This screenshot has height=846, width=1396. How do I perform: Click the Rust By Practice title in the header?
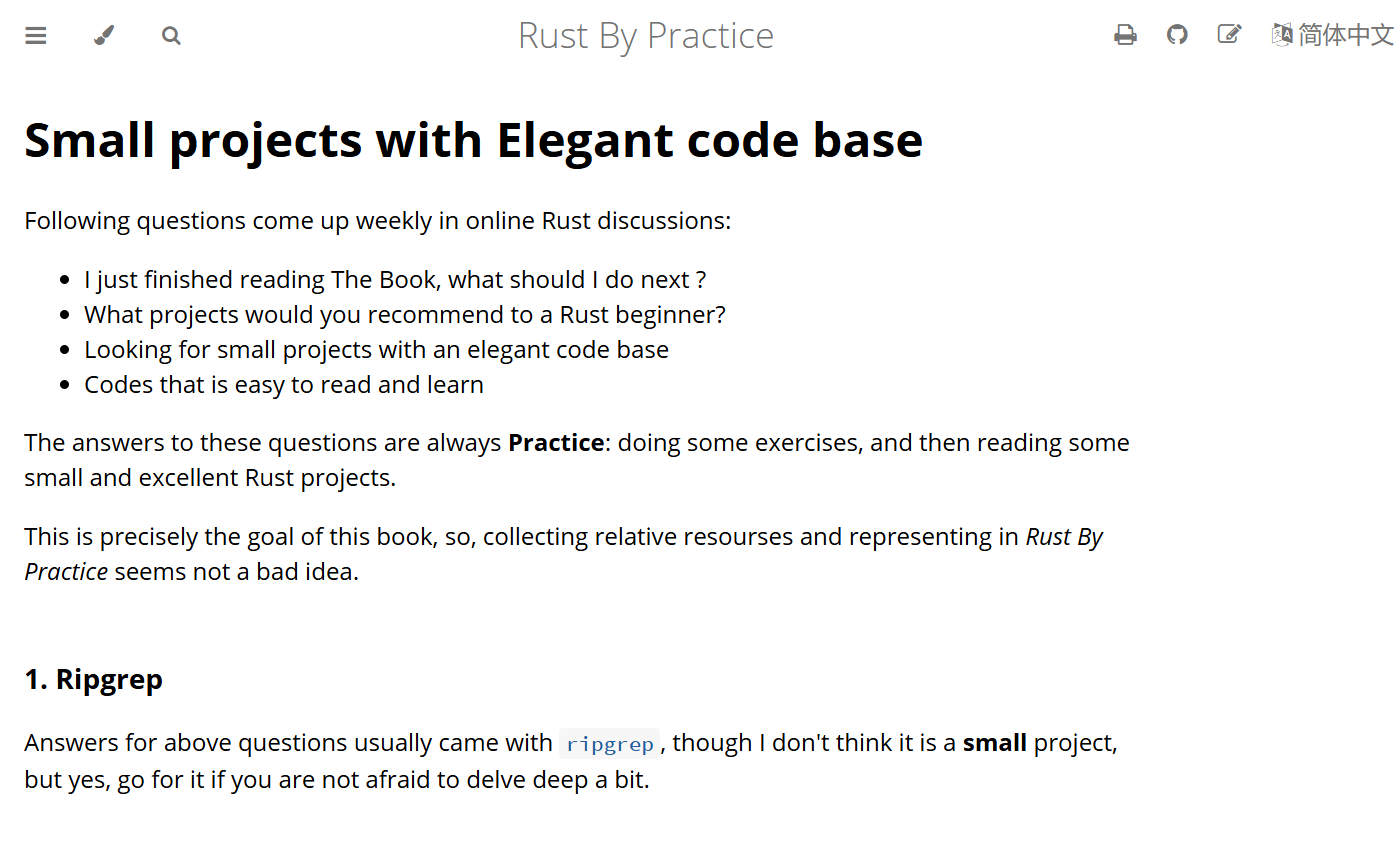point(646,36)
